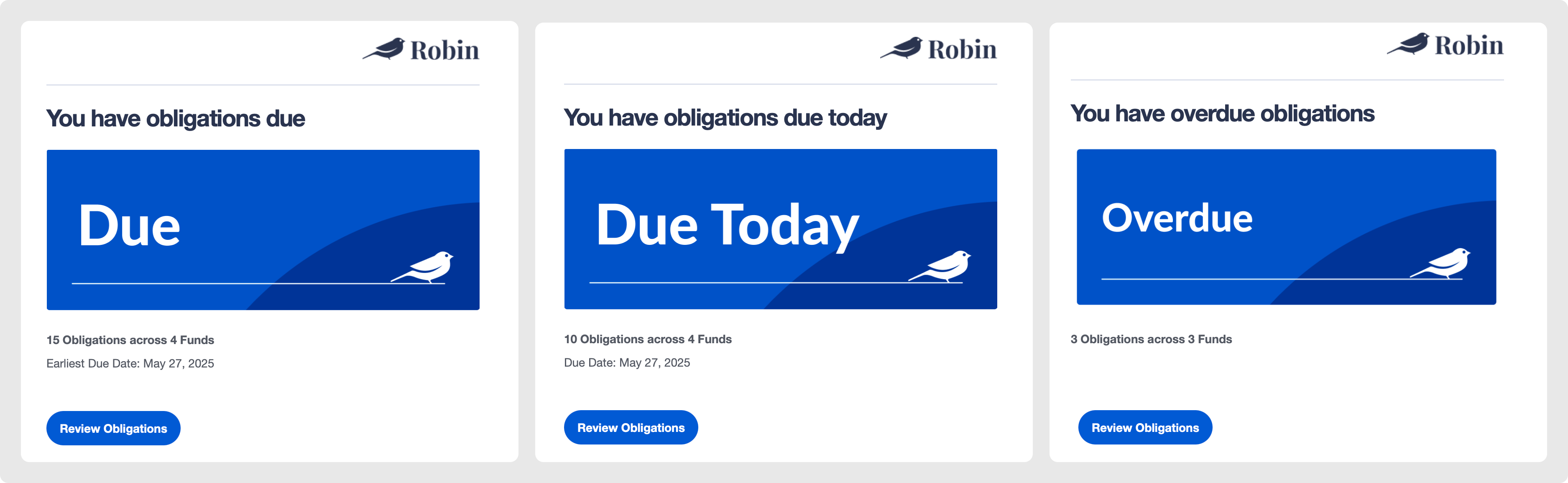This screenshot has height=483, width=1568.
Task: Click the Robin wordmark in the first card
Action: point(445,50)
